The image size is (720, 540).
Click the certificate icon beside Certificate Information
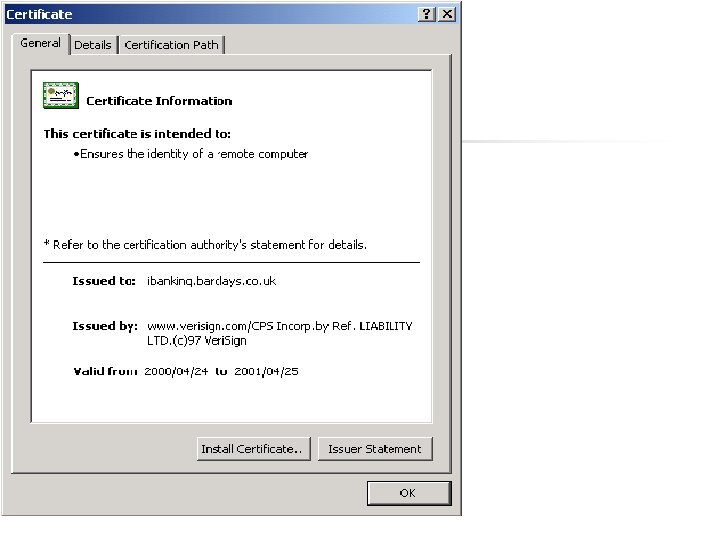[61, 96]
